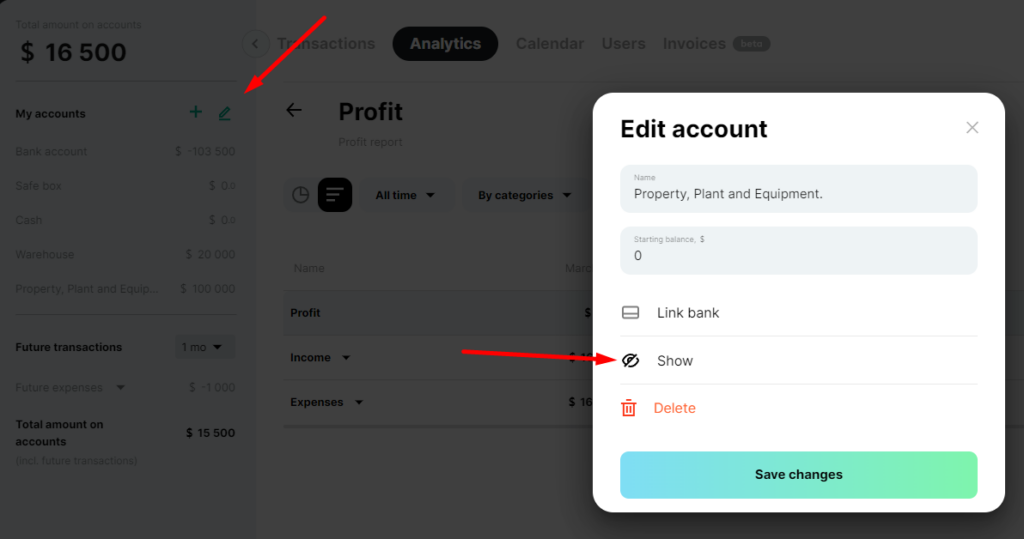Open the All time period dropdown
Image resolution: width=1024 pixels, height=539 pixels.
pos(405,195)
